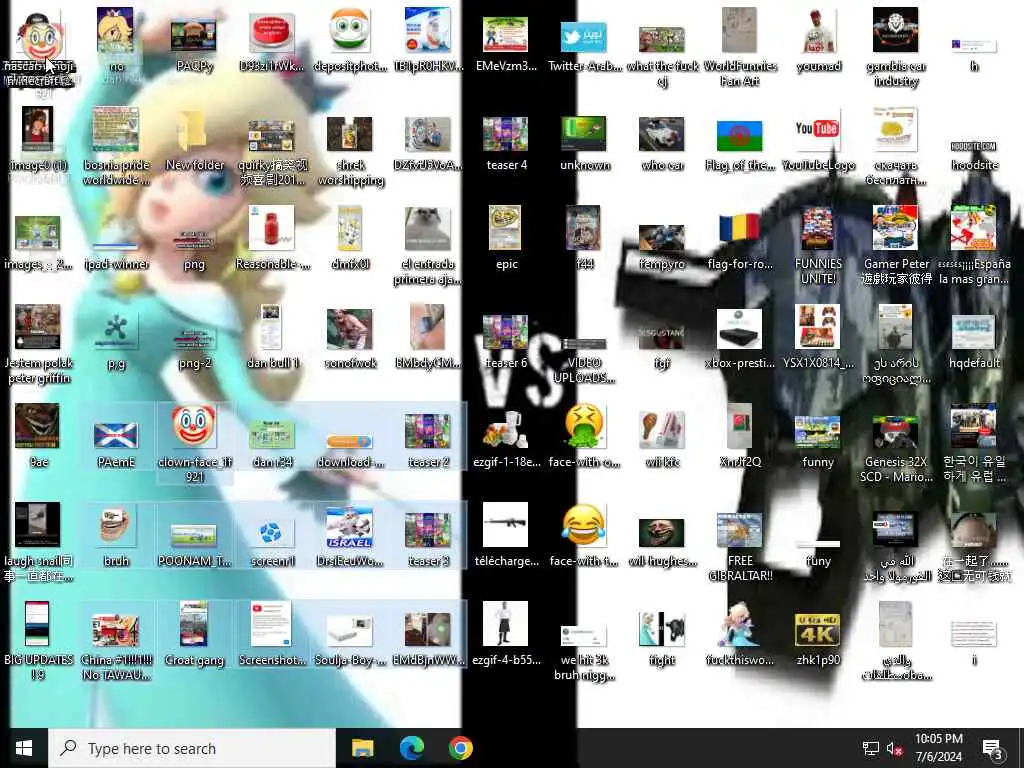Select the VIDEO UPLOADS... desktop file
The width and height of the screenshot is (1024, 768).
[584, 360]
